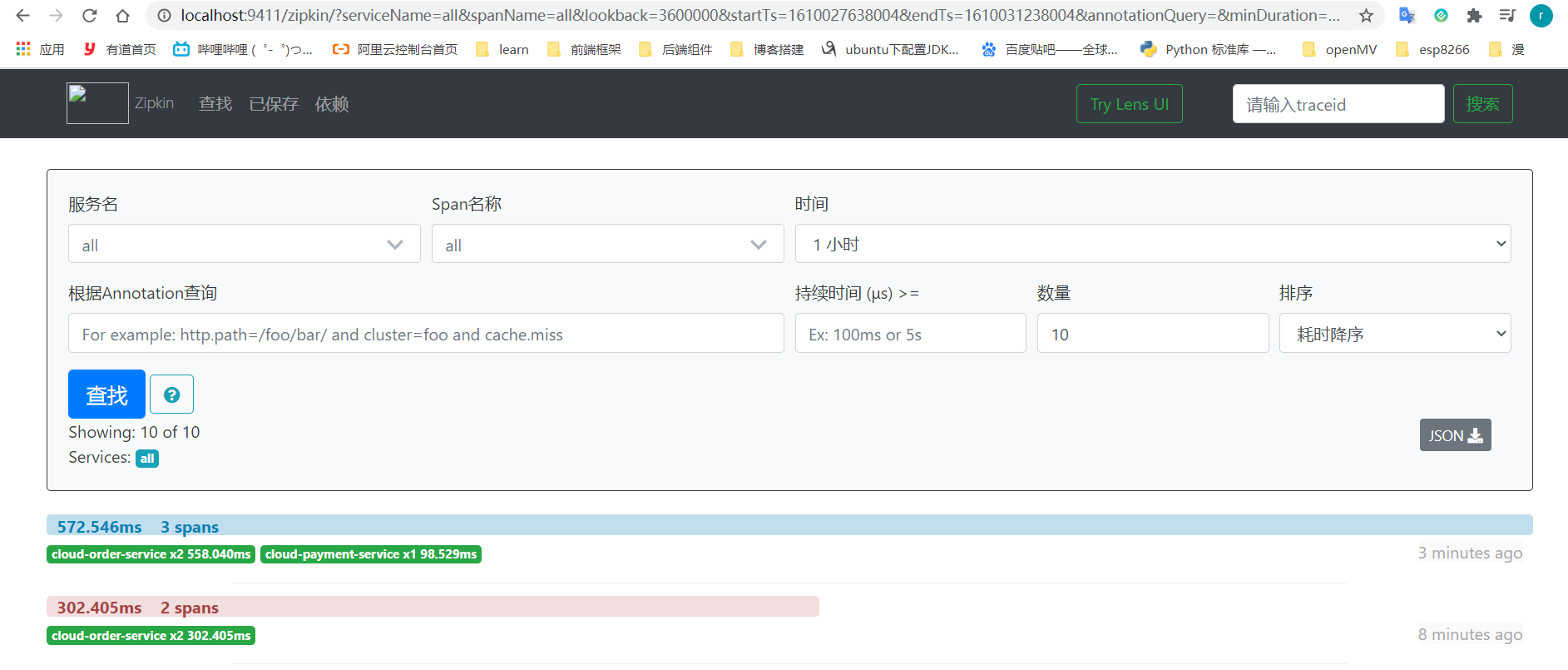The height and width of the screenshot is (670, 1568).
Task: Click the browser forward arrow
Action: click(57, 16)
